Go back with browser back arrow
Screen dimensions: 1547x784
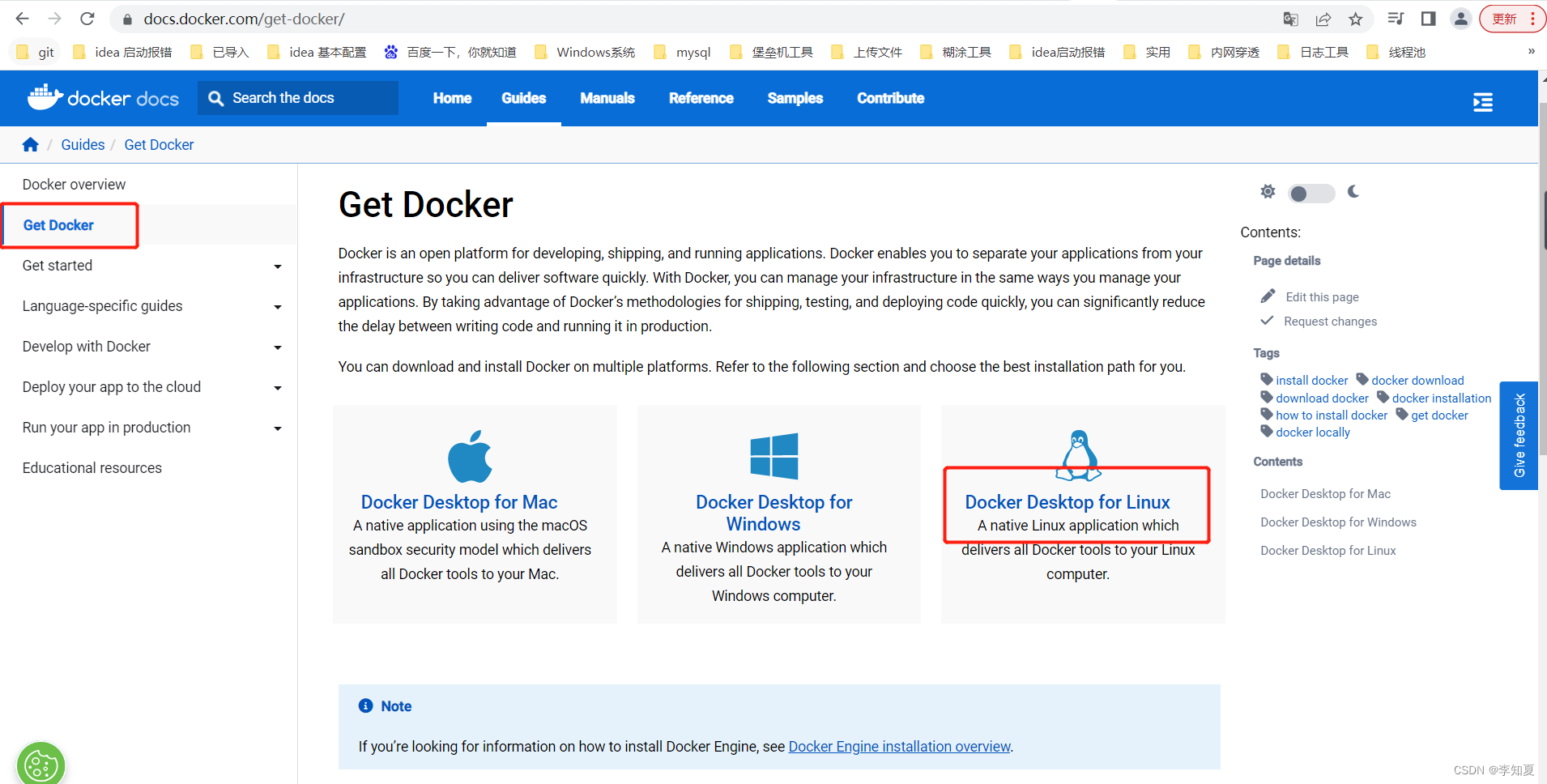coord(22,19)
